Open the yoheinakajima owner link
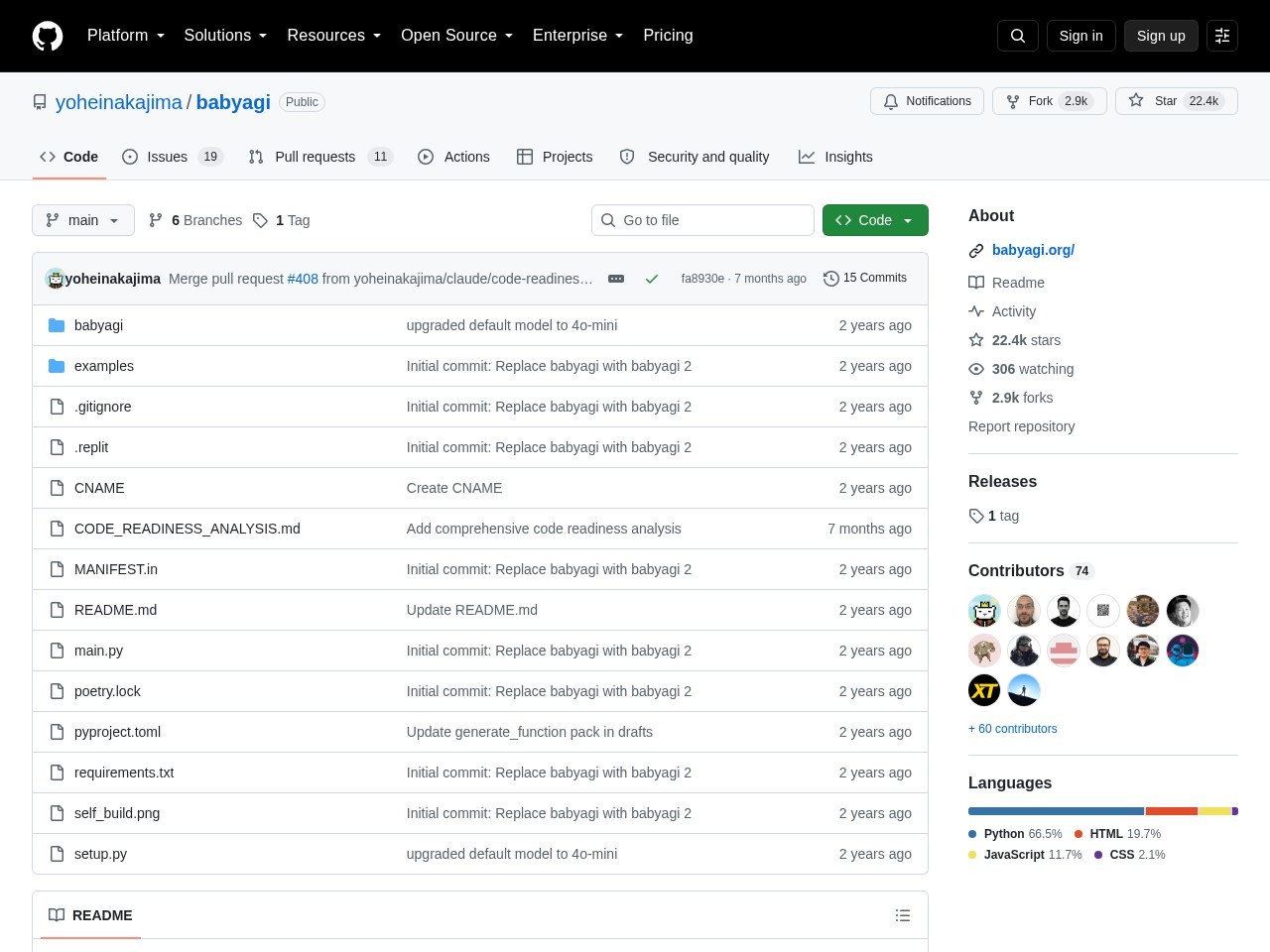Viewport: 1270px width, 952px height. (119, 102)
